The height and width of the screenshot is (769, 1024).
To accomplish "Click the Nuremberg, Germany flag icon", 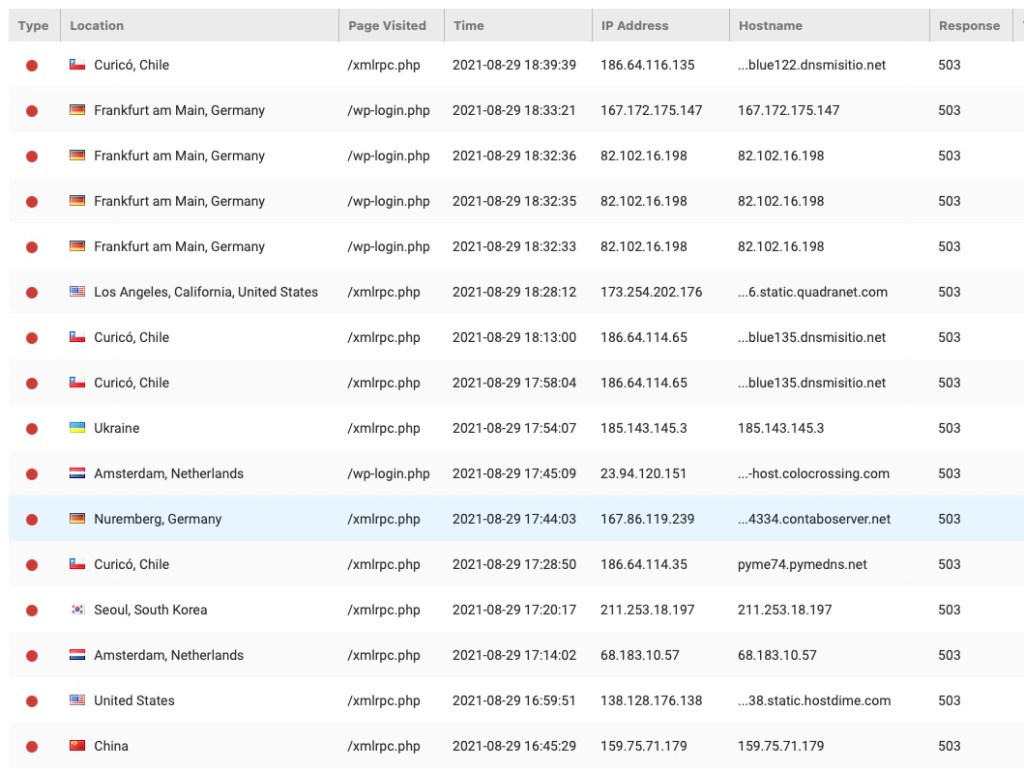I will tap(77, 519).
